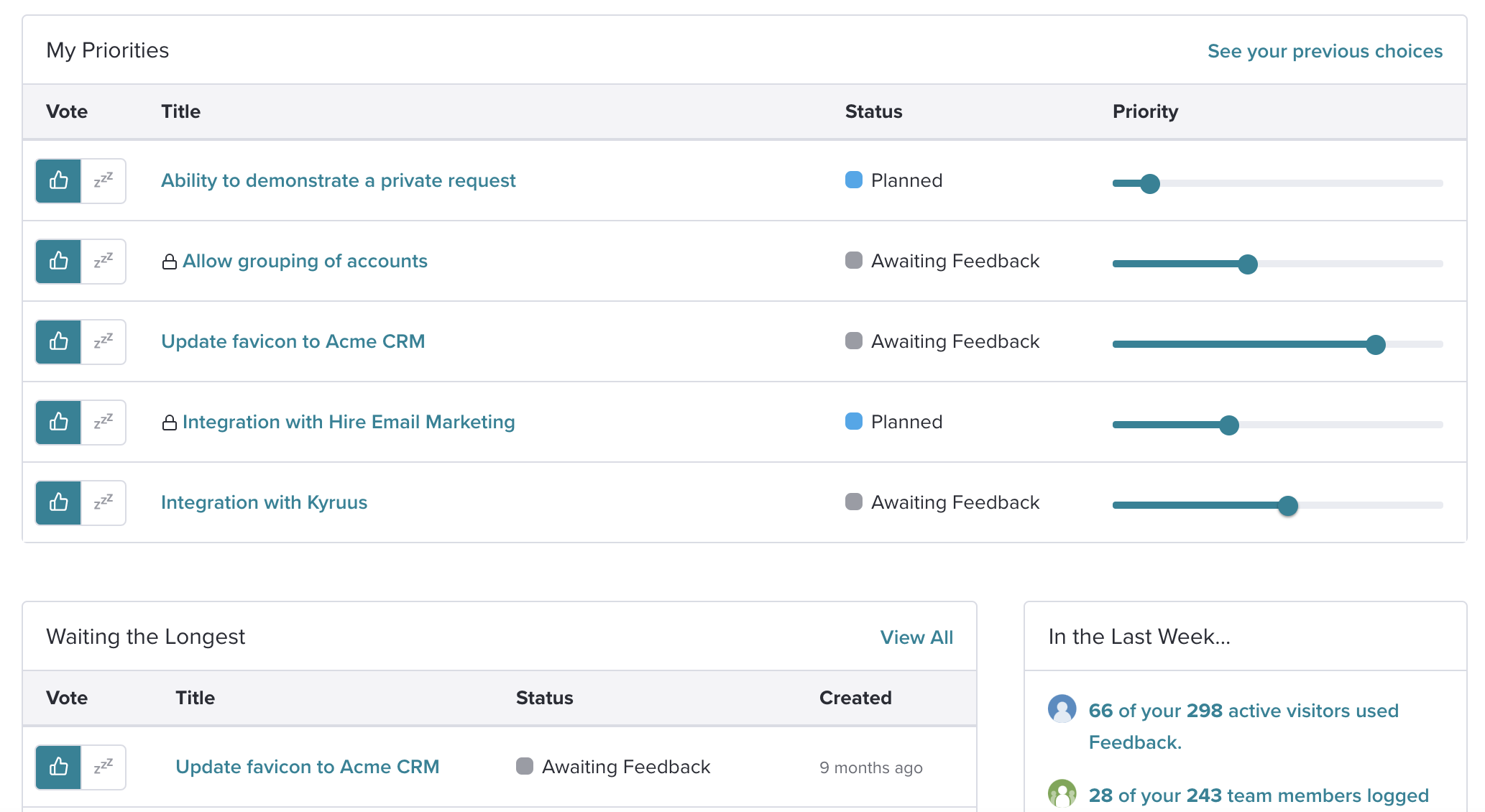Screen dimensions: 1485x812
Task: Click 'Status' column header in My Priorities
Action: (873, 111)
